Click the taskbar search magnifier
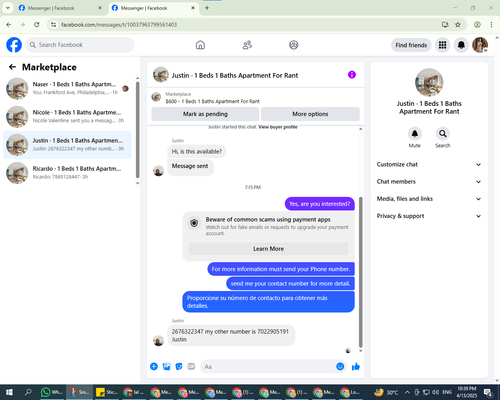 point(28,392)
